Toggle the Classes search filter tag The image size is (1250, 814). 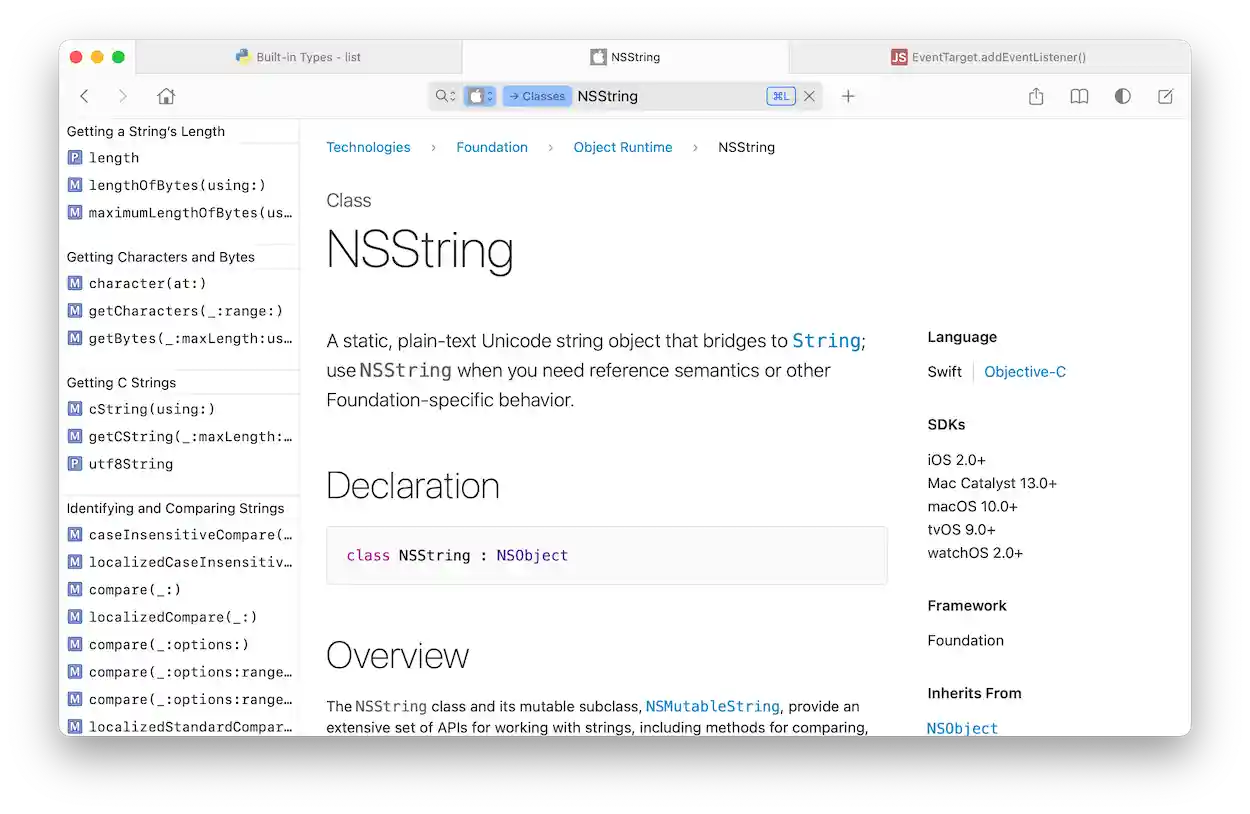(x=537, y=96)
